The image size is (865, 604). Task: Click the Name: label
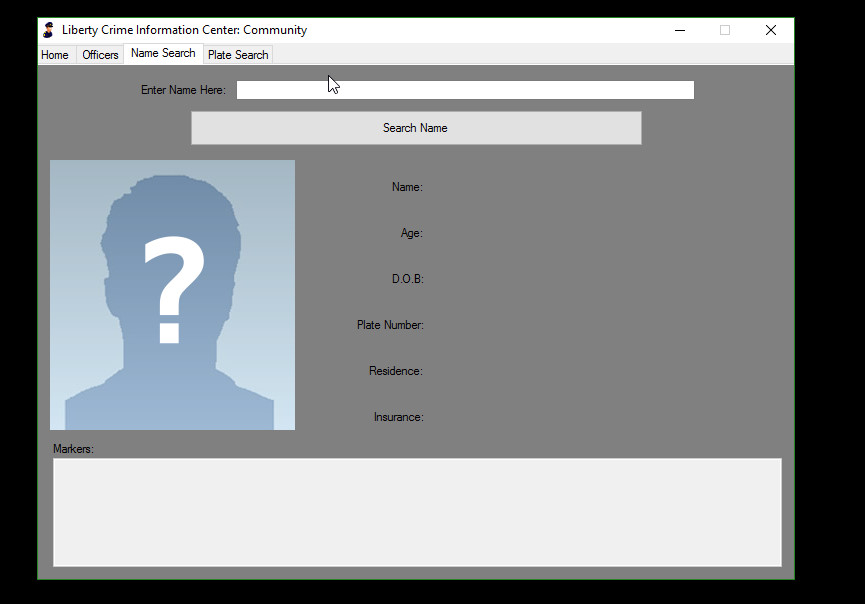(407, 187)
